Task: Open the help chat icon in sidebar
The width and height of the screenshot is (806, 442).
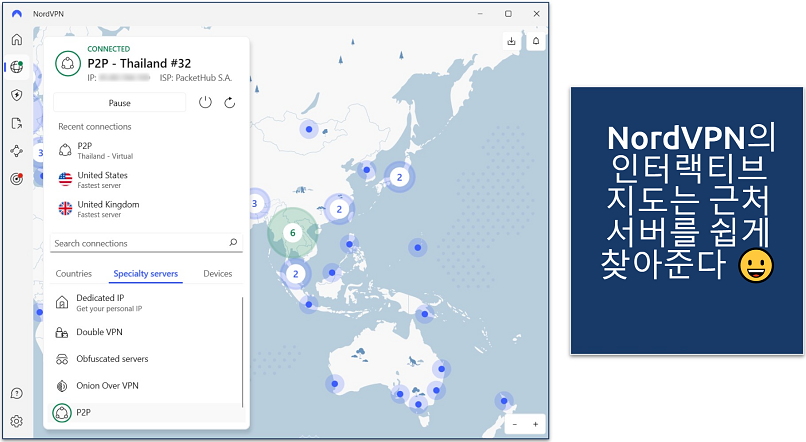Action: (x=17, y=394)
